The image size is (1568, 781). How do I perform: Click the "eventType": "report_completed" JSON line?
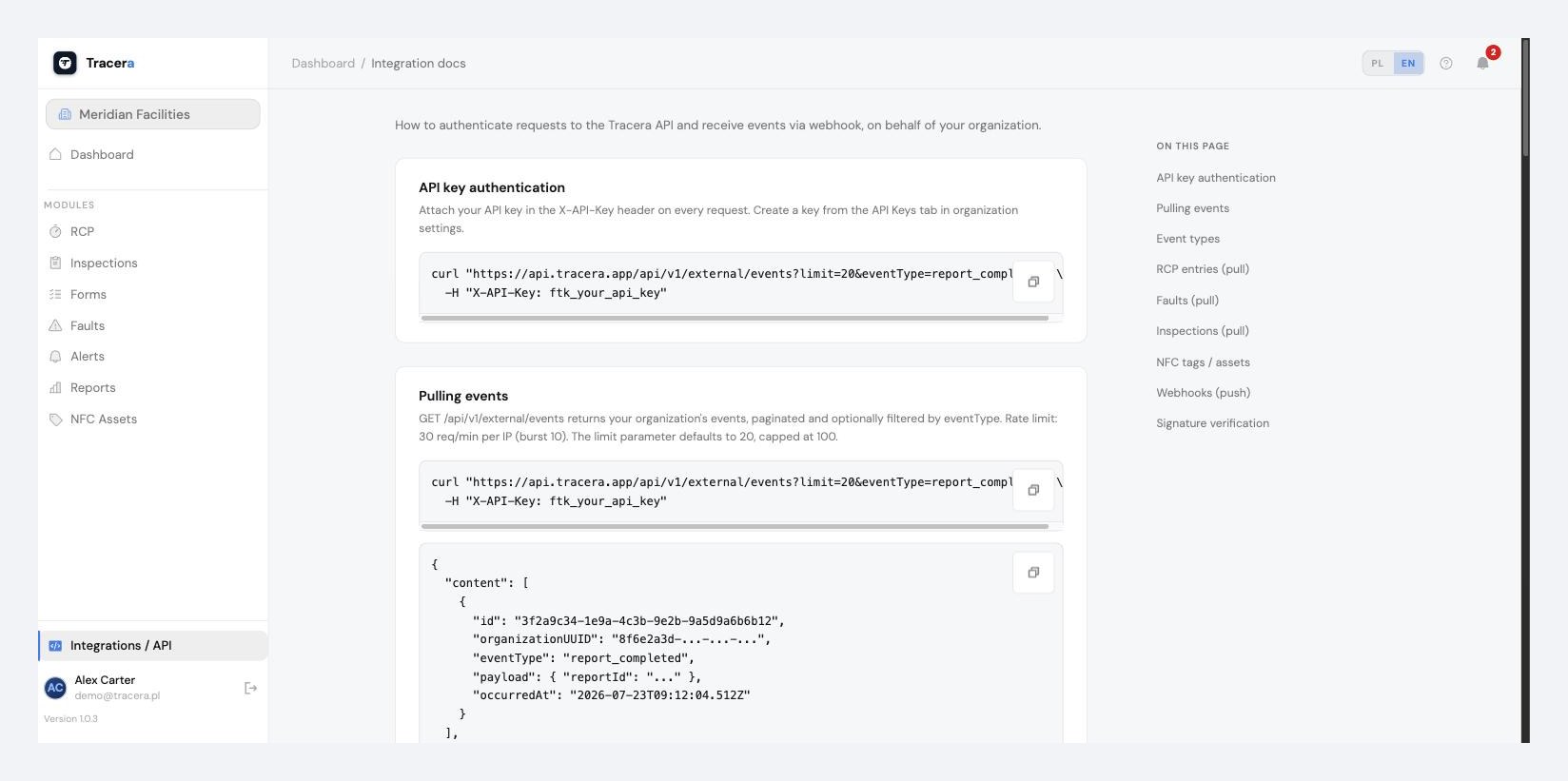coord(583,658)
